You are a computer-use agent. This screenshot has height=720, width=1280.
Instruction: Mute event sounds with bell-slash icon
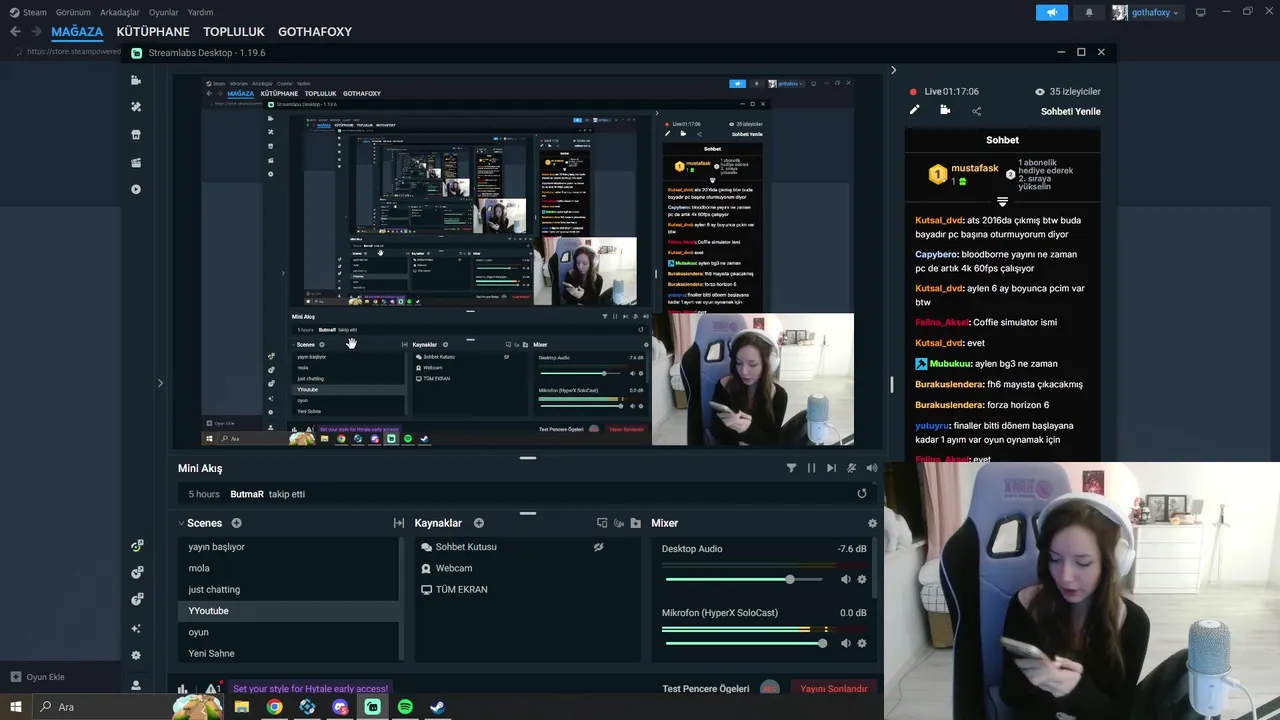pyautogui.click(x=851, y=468)
